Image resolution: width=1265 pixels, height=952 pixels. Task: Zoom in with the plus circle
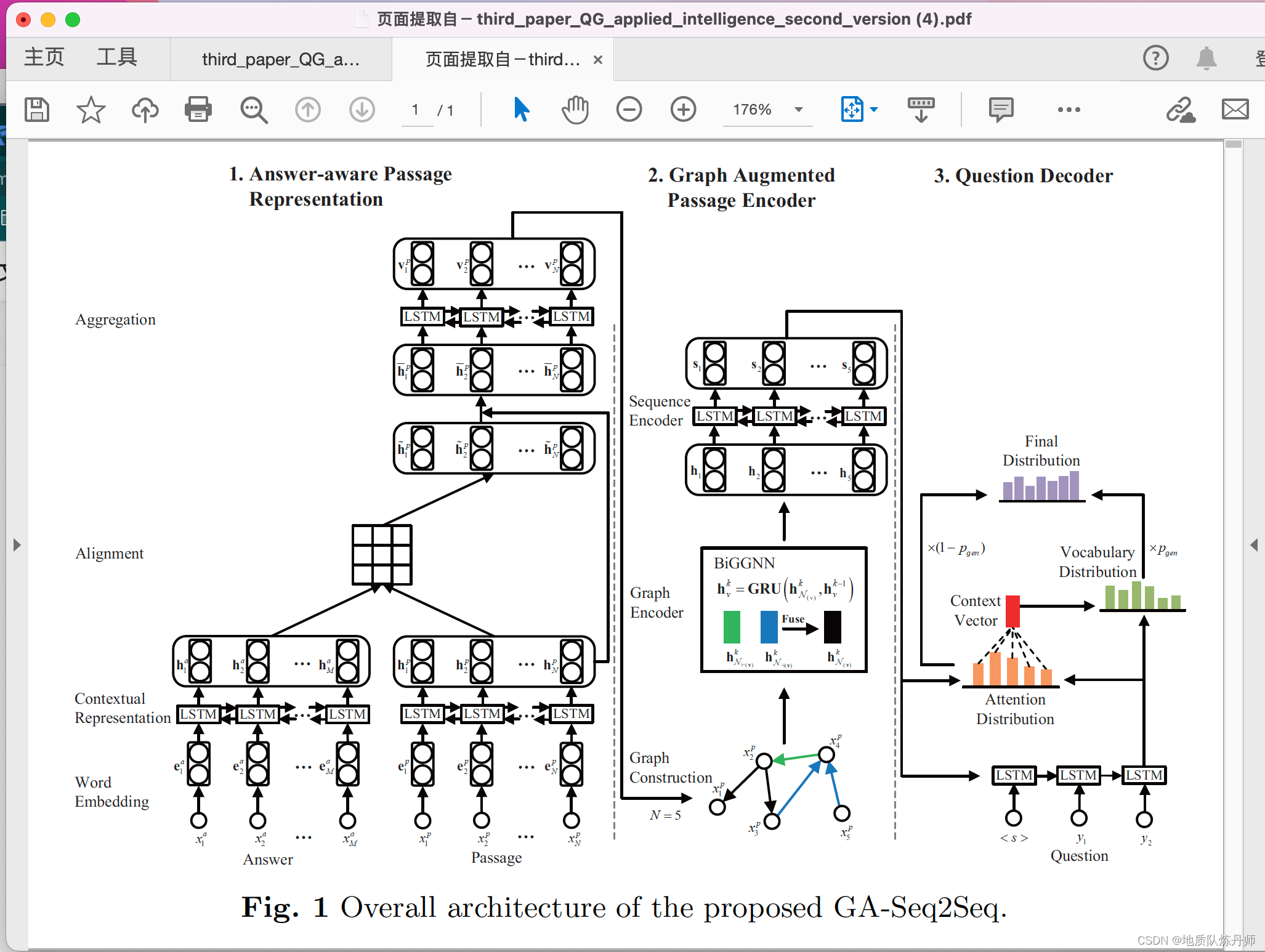683,110
